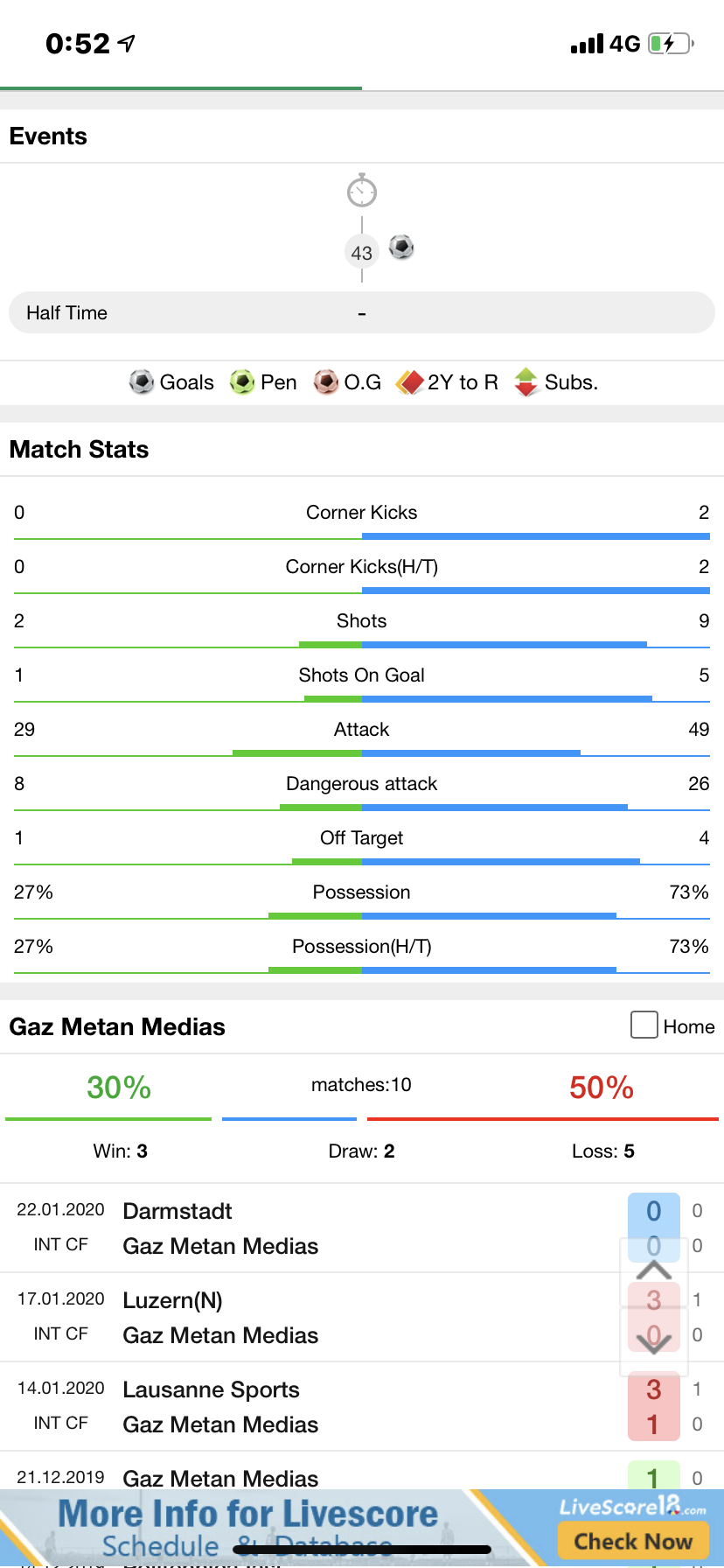
Task: Enable the Home checkbox filter
Action: point(644,1025)
